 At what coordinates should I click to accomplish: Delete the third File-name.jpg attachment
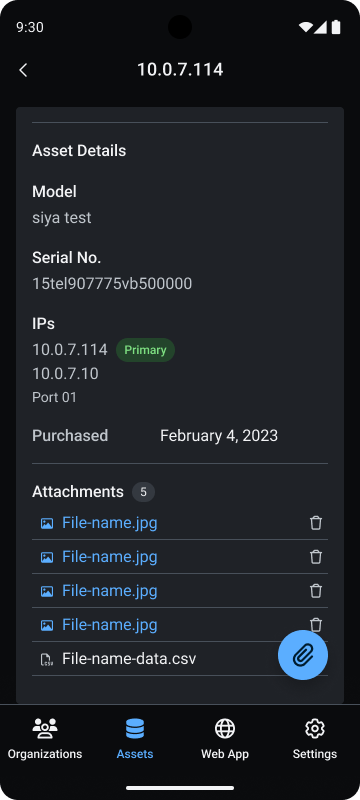316,591
